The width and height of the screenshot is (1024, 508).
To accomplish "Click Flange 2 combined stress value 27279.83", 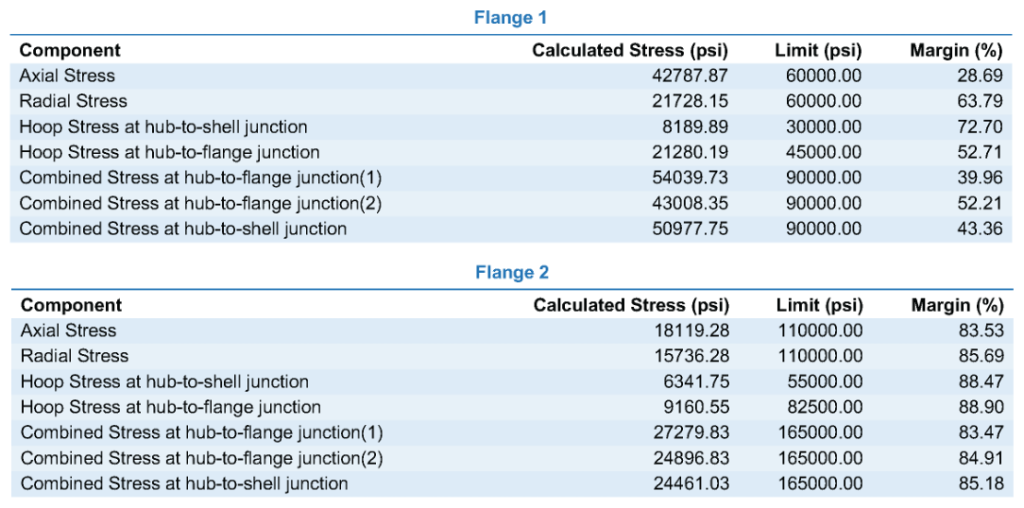I will 692,432.
